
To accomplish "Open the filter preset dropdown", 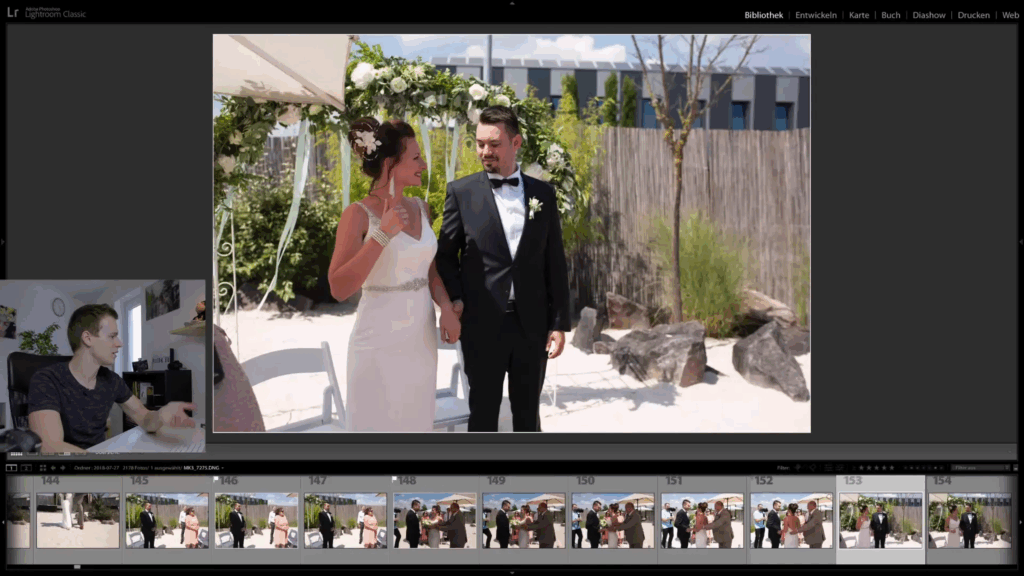I will [980, 467].
